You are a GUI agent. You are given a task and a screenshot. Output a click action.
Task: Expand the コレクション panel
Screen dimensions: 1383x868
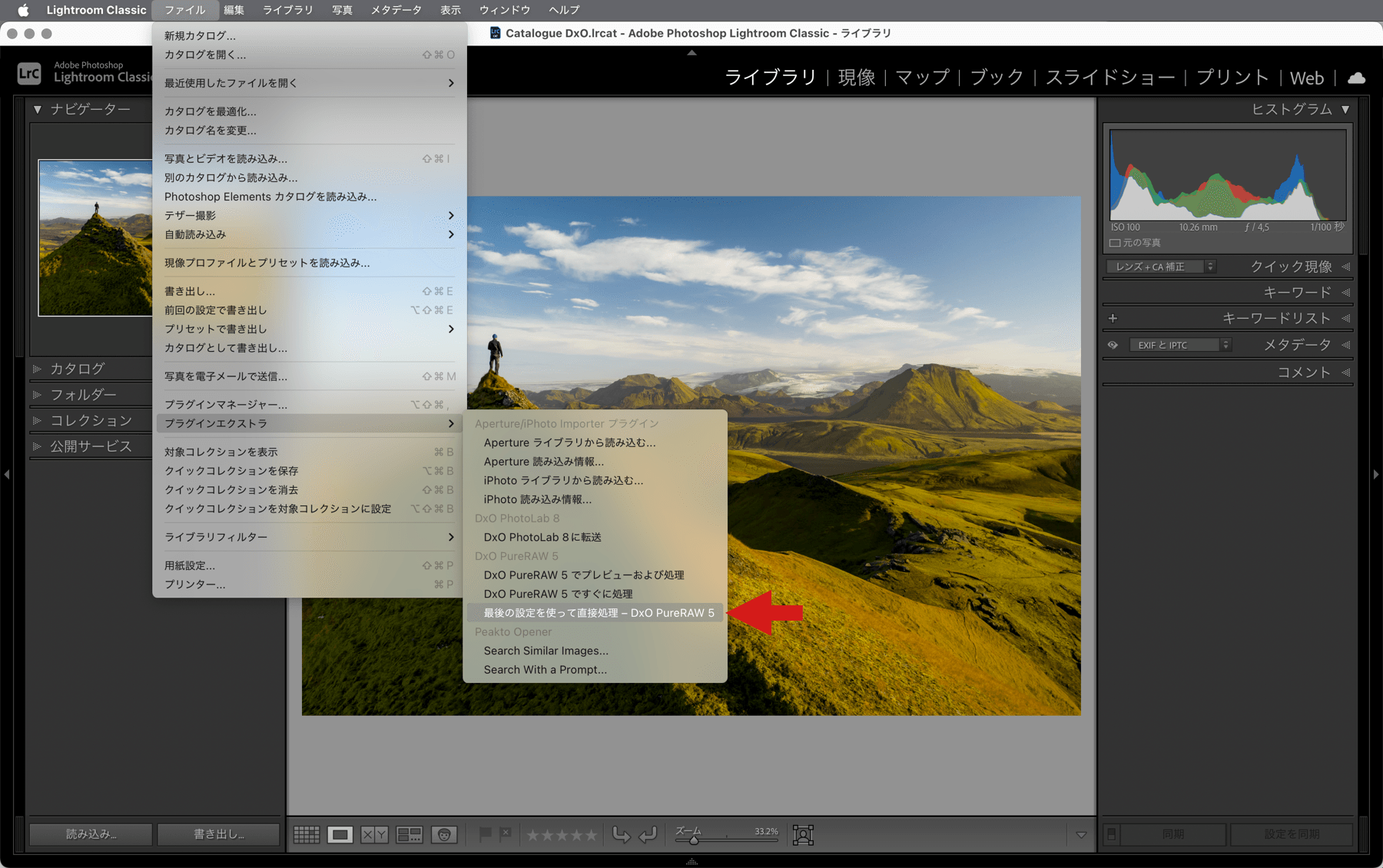pos(37,420)
